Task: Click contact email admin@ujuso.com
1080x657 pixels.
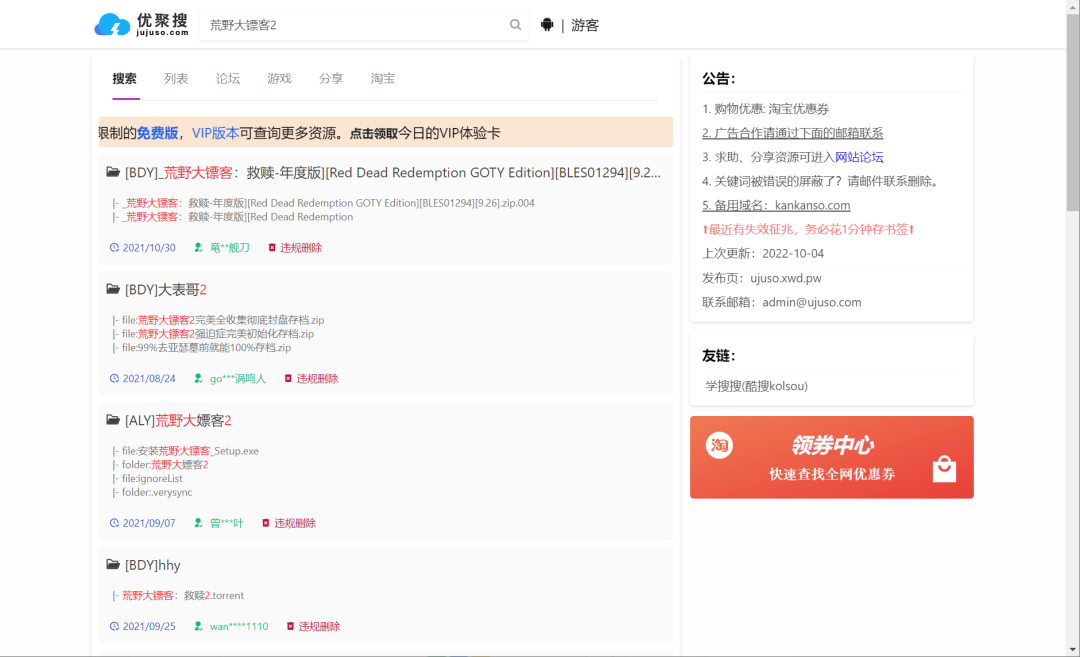Action: [811, 302]
